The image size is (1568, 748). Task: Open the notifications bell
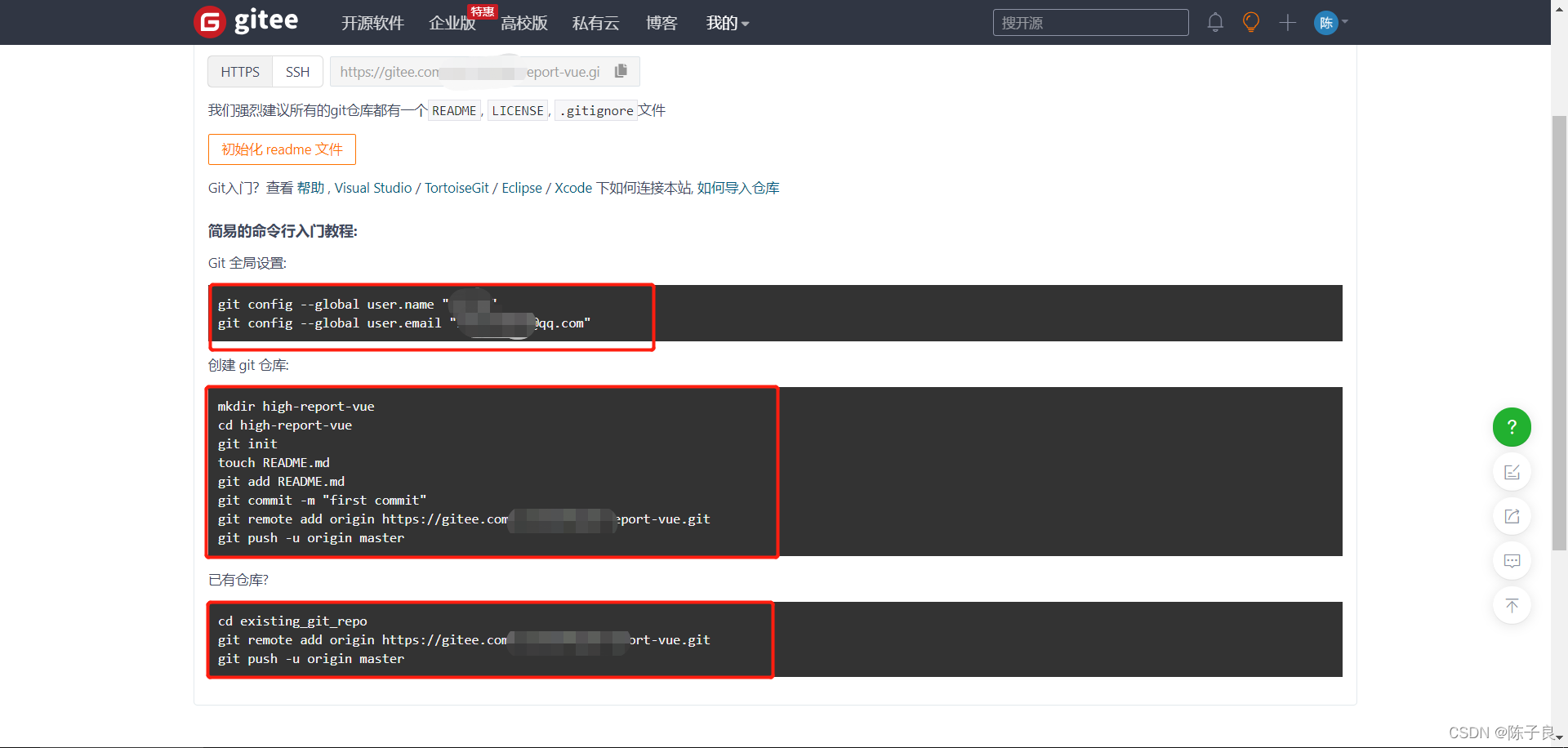(x=1215, y=23)
